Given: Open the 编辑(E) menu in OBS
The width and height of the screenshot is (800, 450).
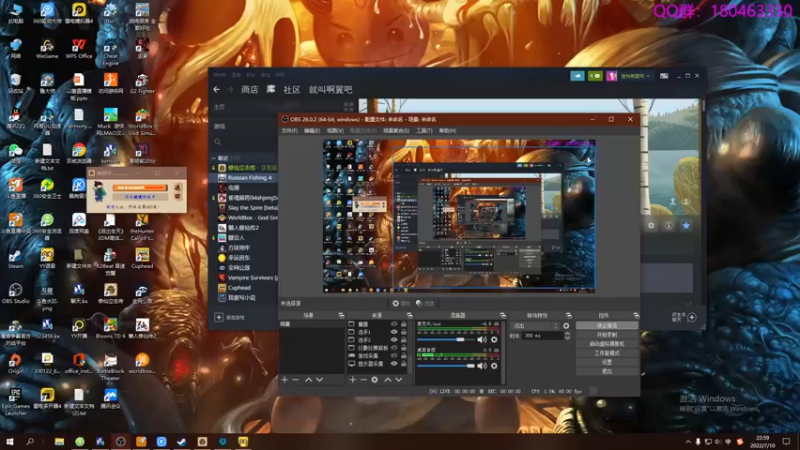Looking at the screenshot, I should coord(312,131).
